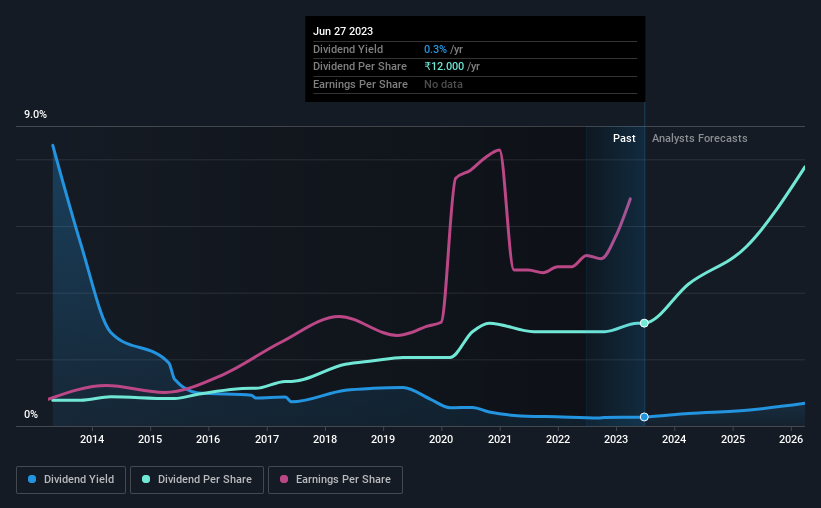Click the blue Dividend Yield legend dot
The height and width of the screenshot is (508, 821).
32,479
